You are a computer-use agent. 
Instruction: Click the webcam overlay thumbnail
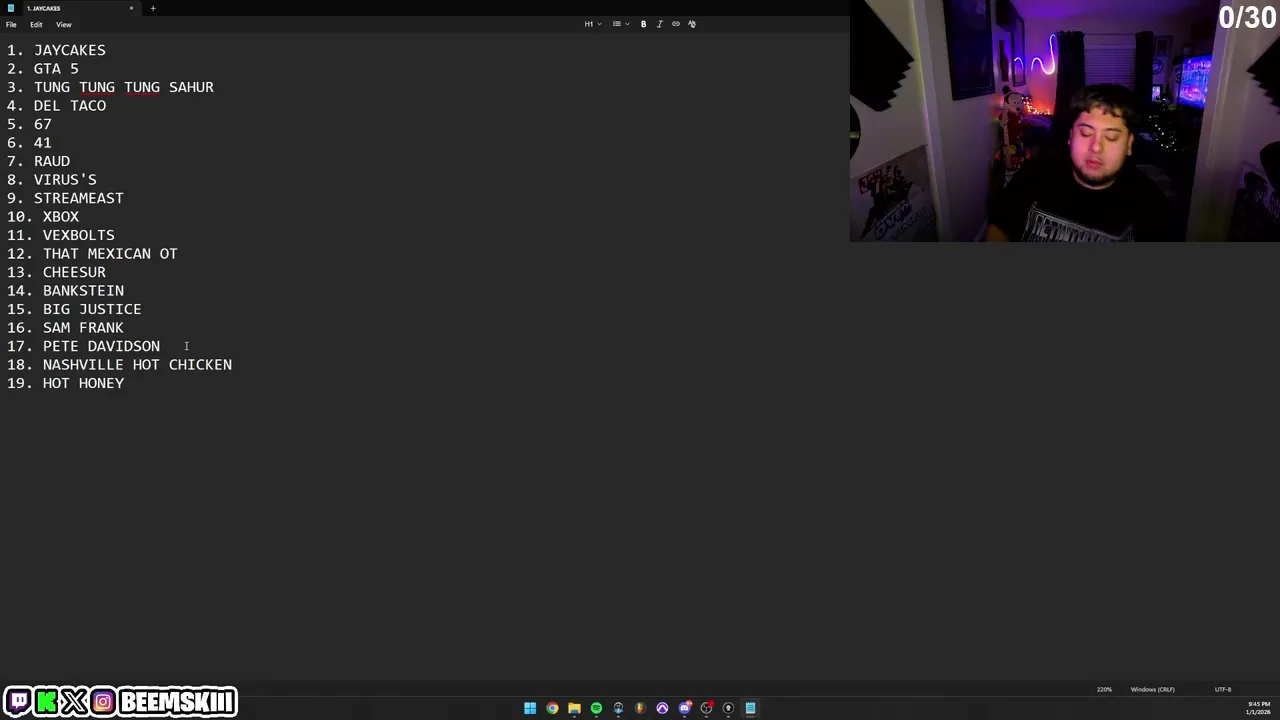tap(1065, 121)
